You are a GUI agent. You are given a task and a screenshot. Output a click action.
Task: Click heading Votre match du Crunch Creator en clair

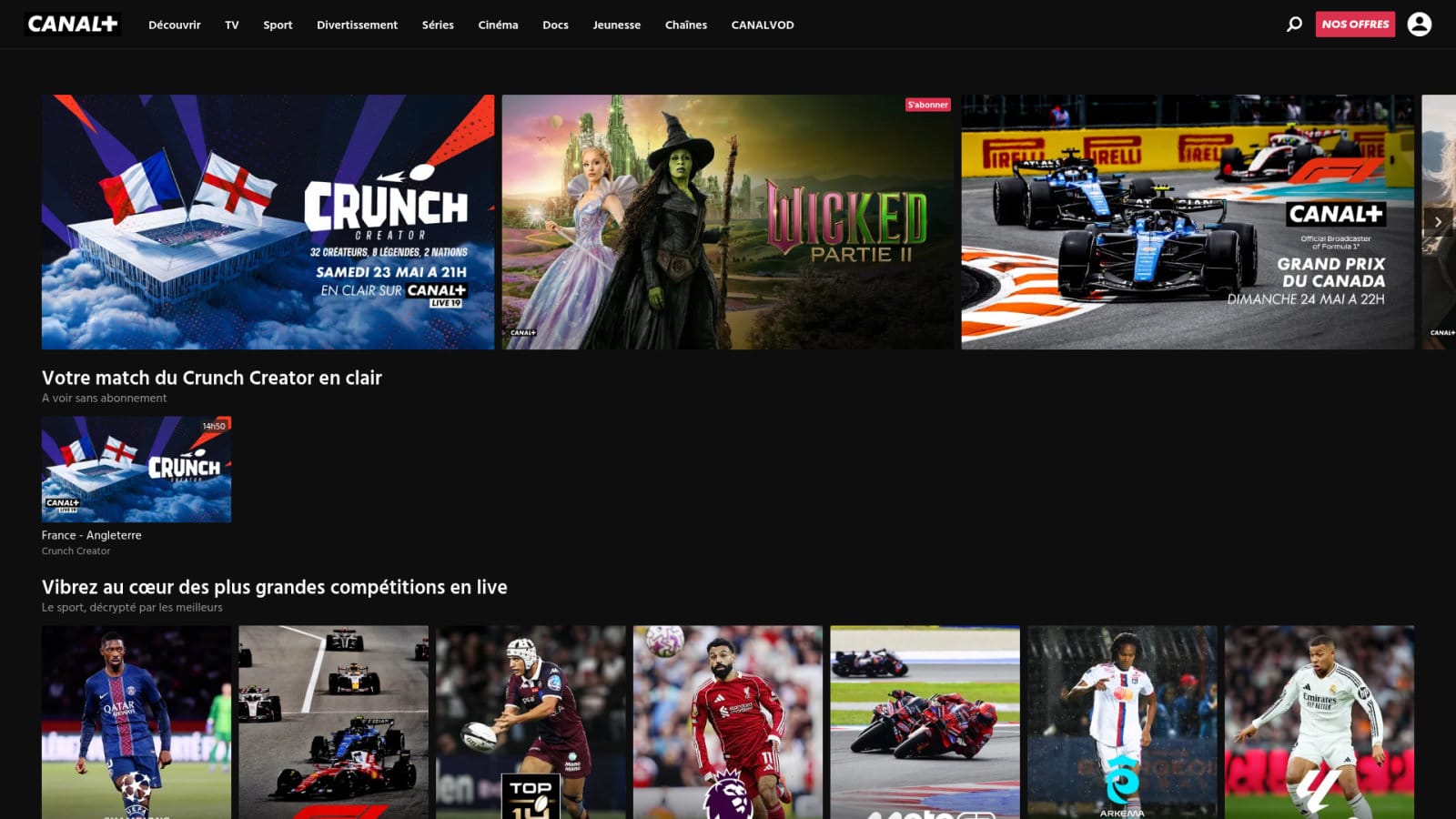click(x=212, y=378)
